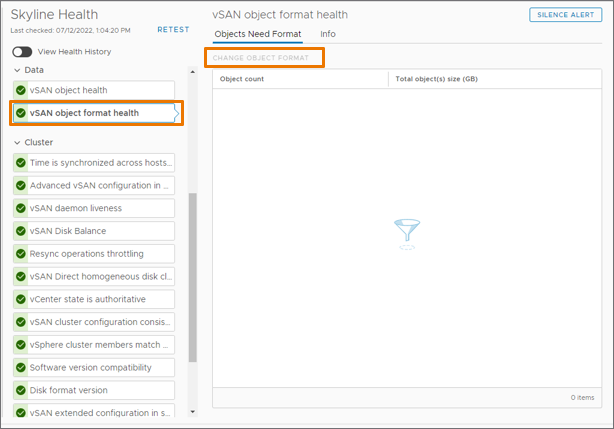Click the Retest link

click(x=173, y=30)
